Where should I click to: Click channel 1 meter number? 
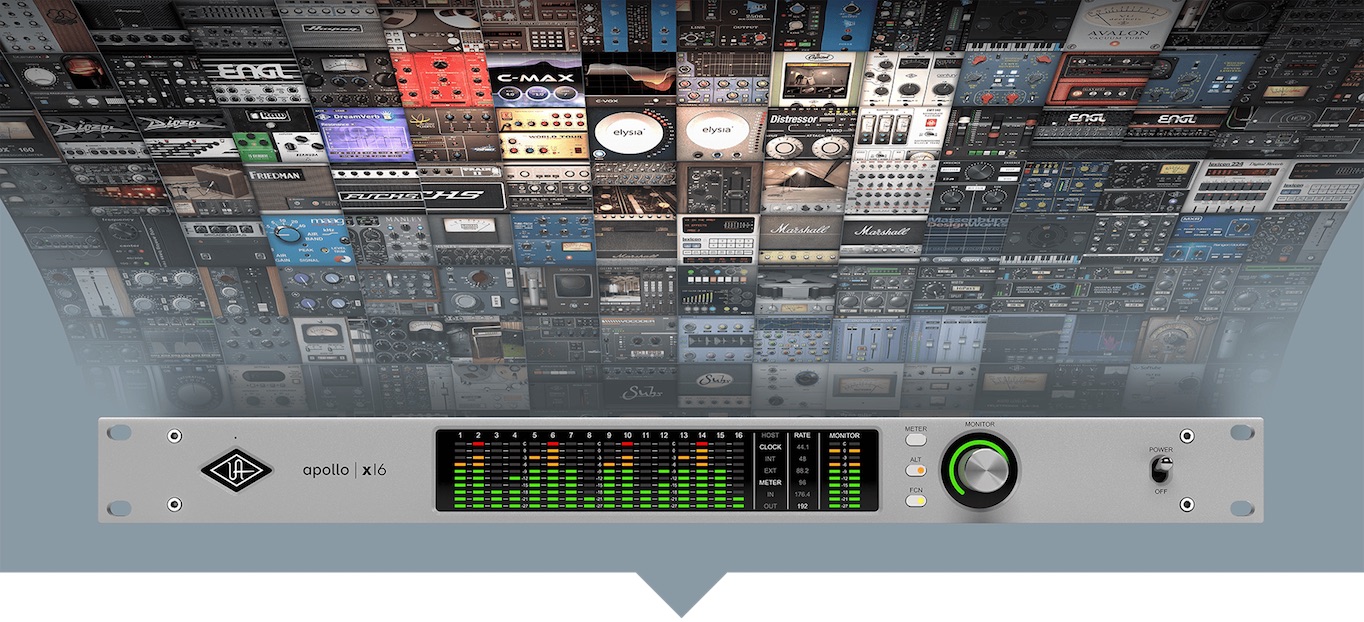459,435
